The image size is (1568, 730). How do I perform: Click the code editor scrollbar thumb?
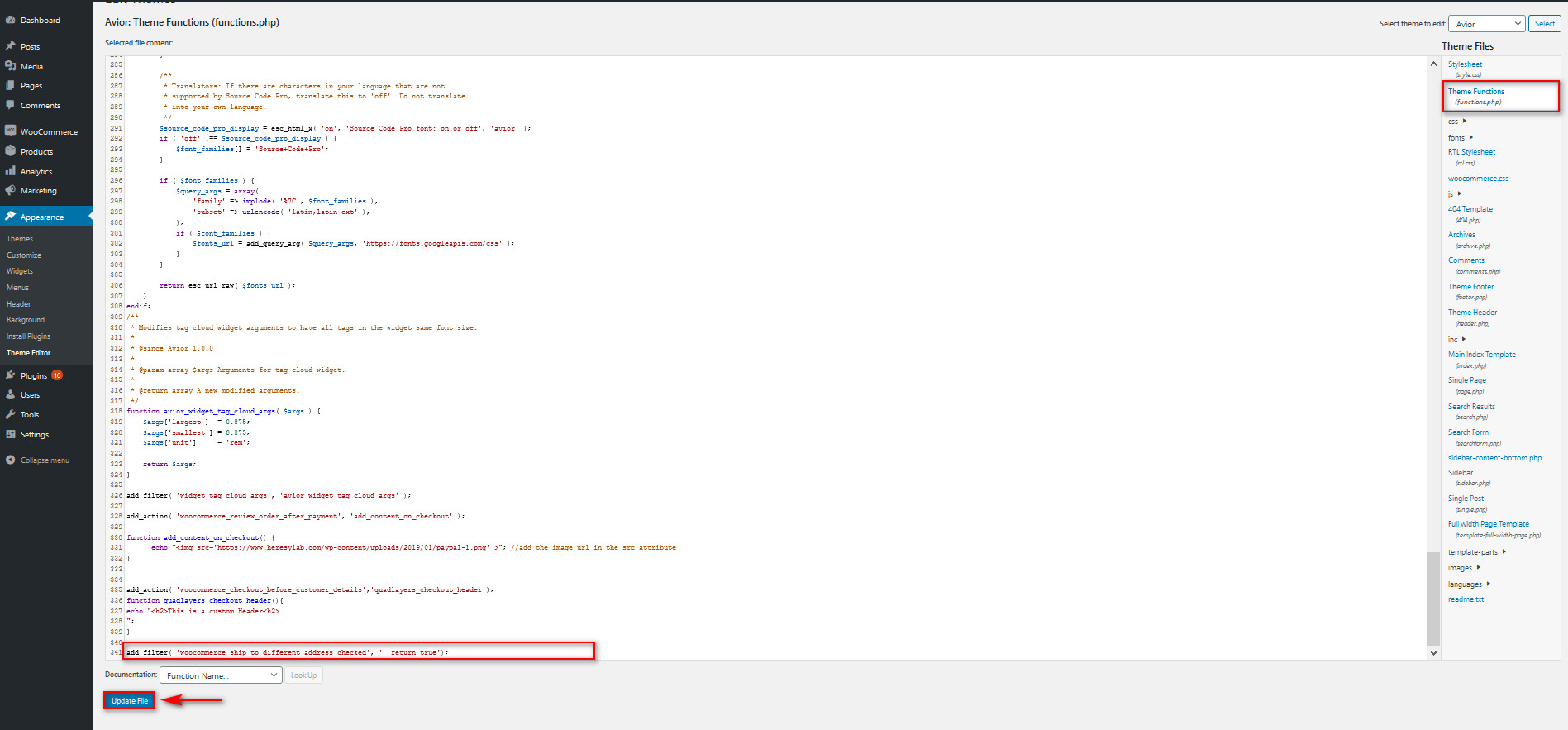point(1433,599)
